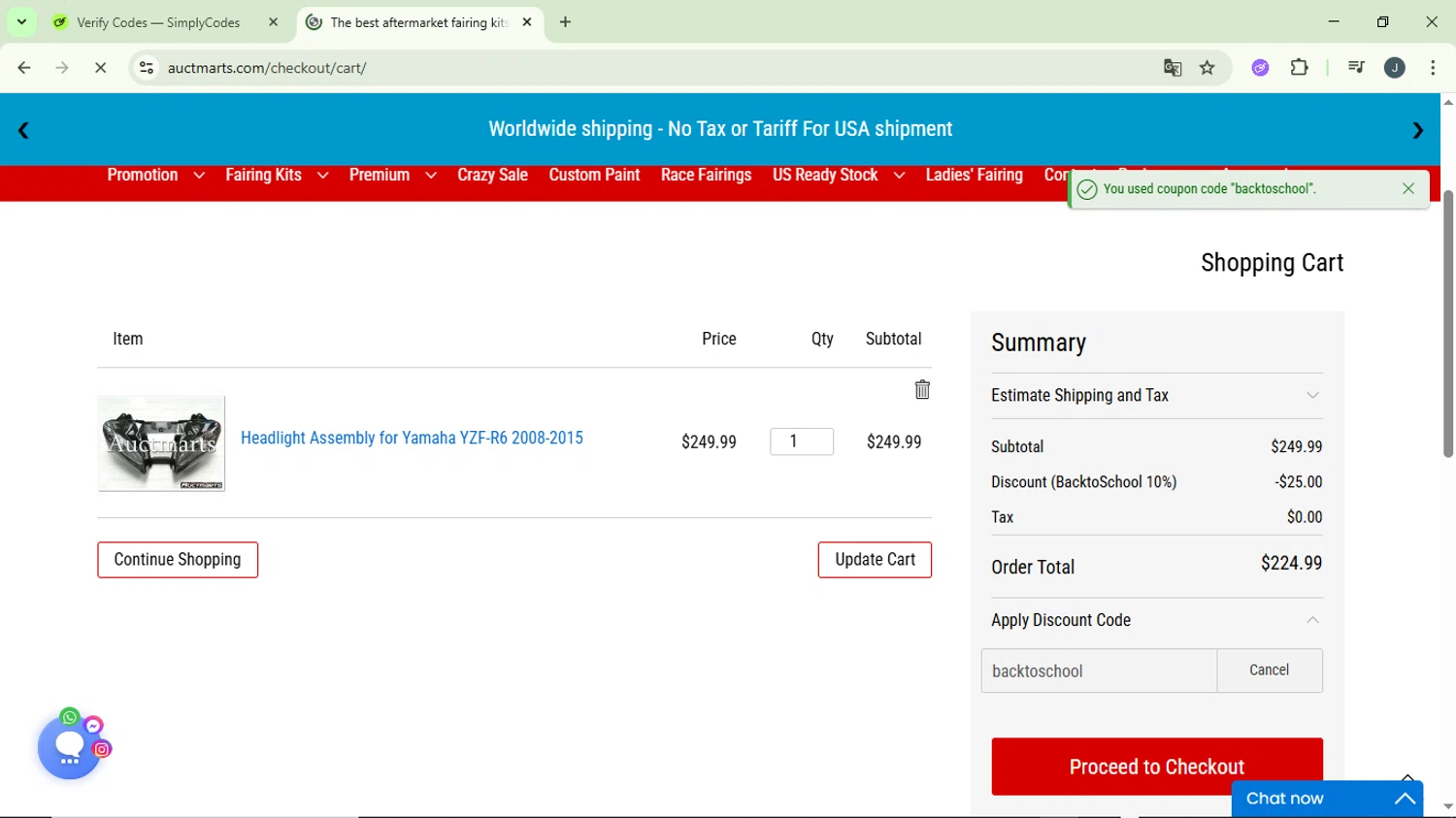The height and width of the screenshot is (818, 1456).
Task: Show the next banner announcement
Action: point(1418,130)
